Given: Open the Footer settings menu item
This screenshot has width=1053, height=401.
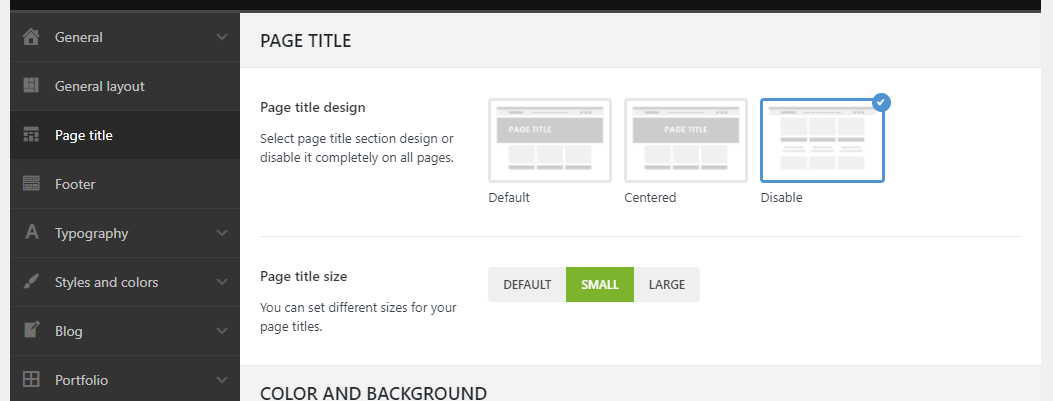Looking at the screenshot, I should (x=125, y=184).
